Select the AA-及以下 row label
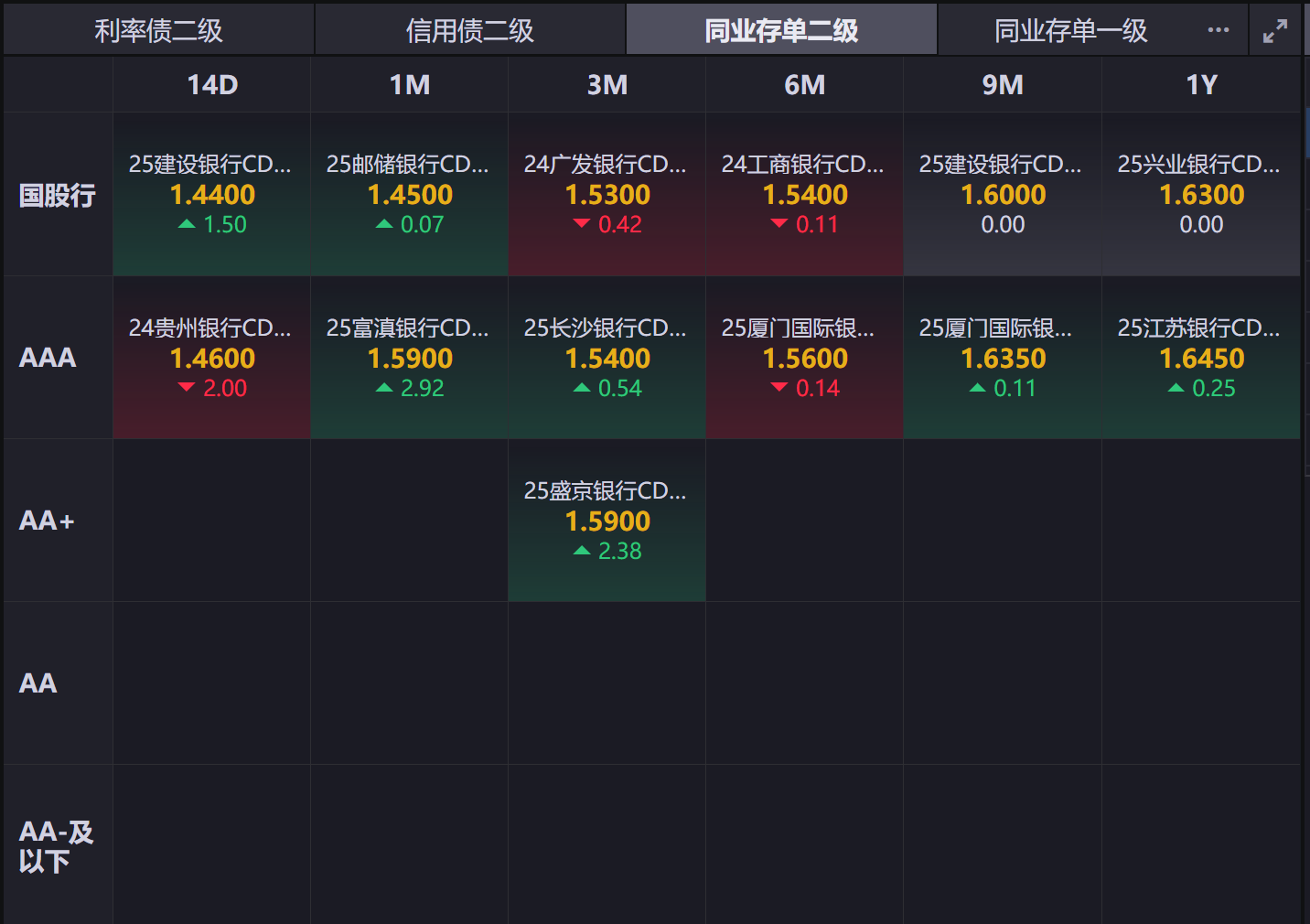1310x924 pixels. pyautogui.click(x=57, y=846)
